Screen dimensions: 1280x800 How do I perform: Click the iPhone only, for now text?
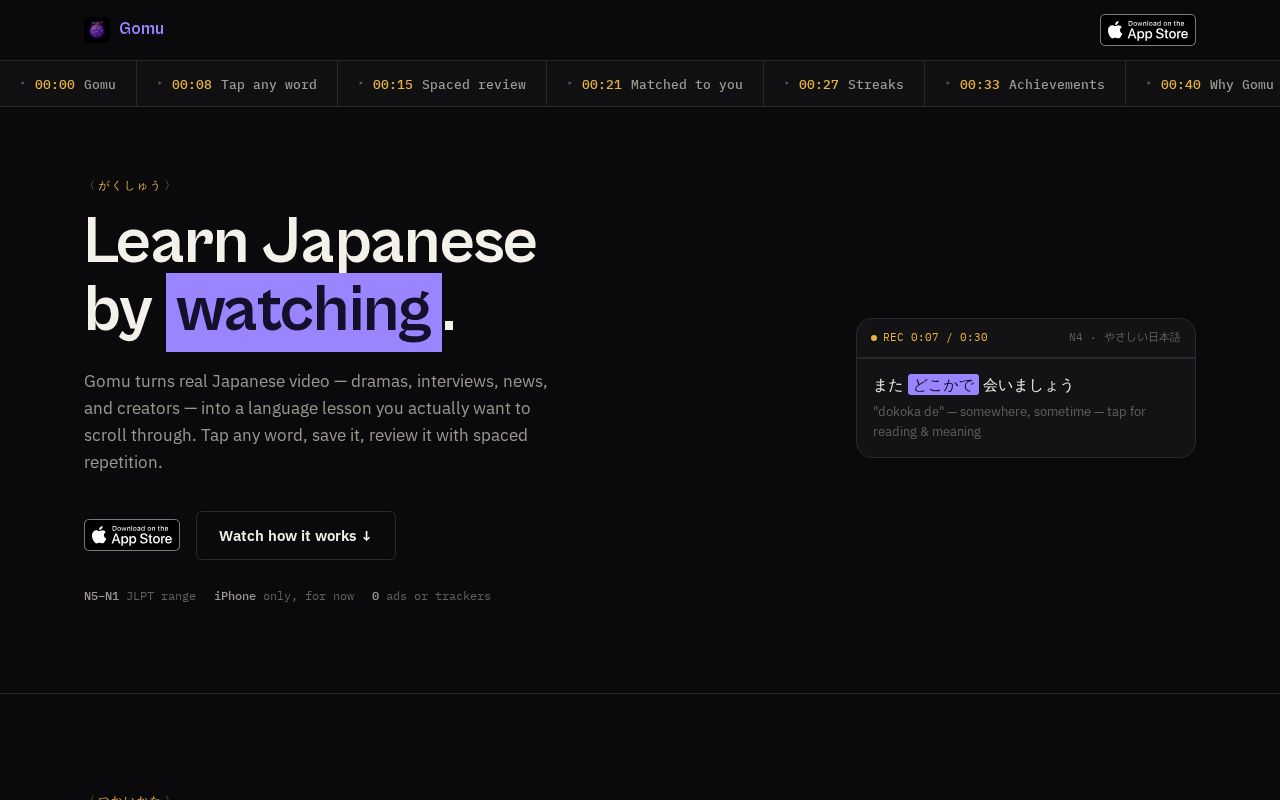pos(284,596)
